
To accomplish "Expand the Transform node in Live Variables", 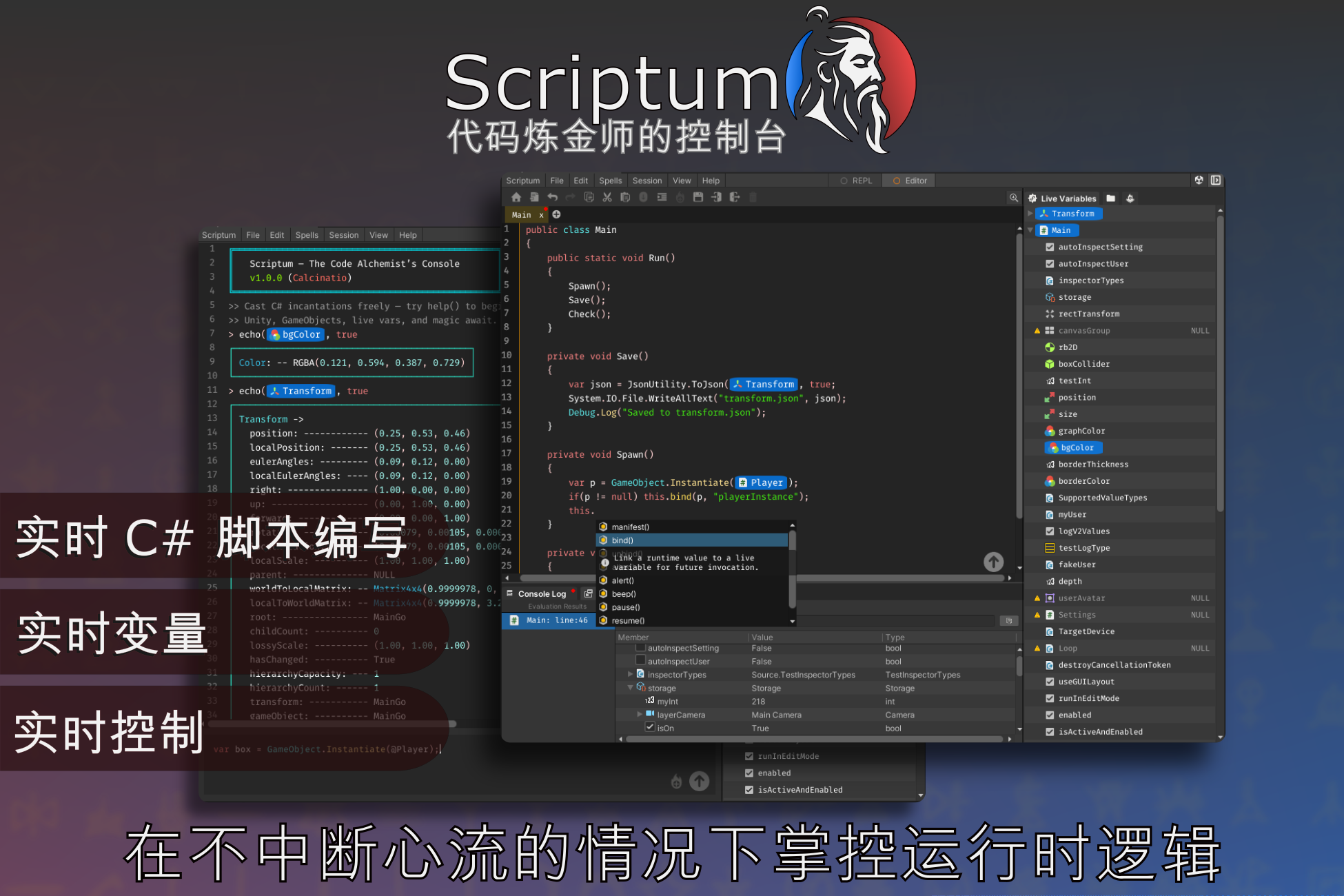I will coord(1030,214).
